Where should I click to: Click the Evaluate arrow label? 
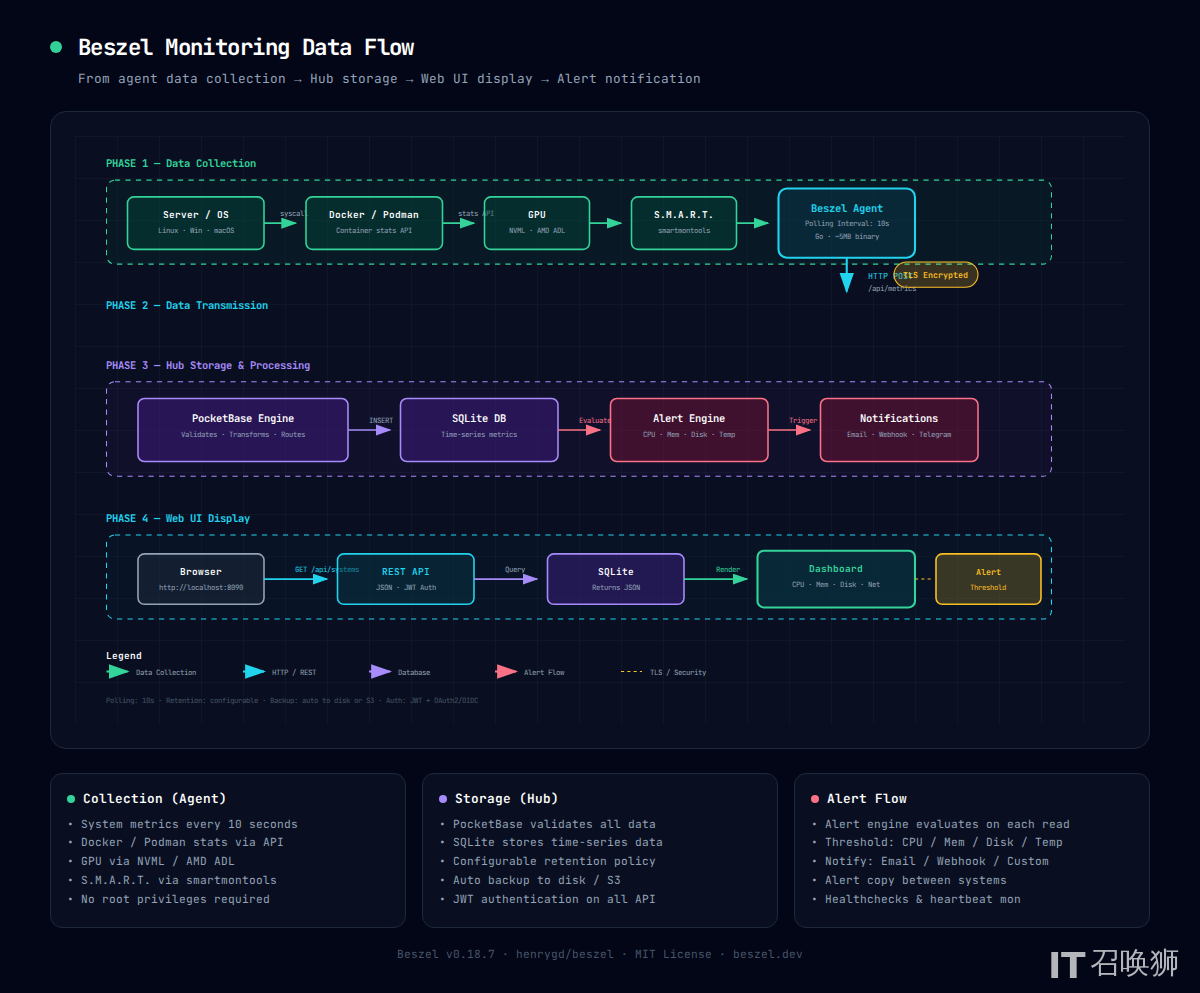595,421
